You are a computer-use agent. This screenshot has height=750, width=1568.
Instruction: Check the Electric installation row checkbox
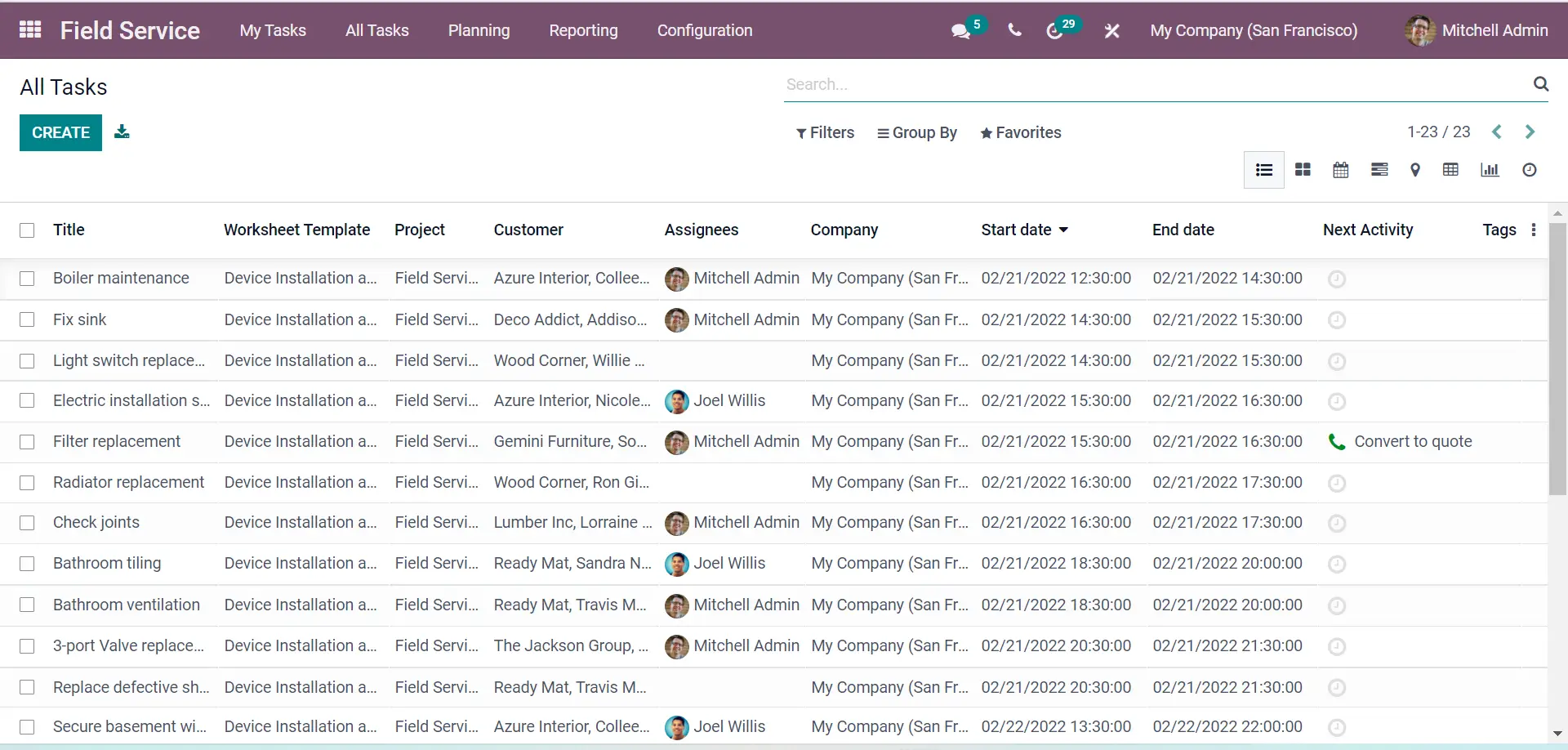[x=27, y=400]
